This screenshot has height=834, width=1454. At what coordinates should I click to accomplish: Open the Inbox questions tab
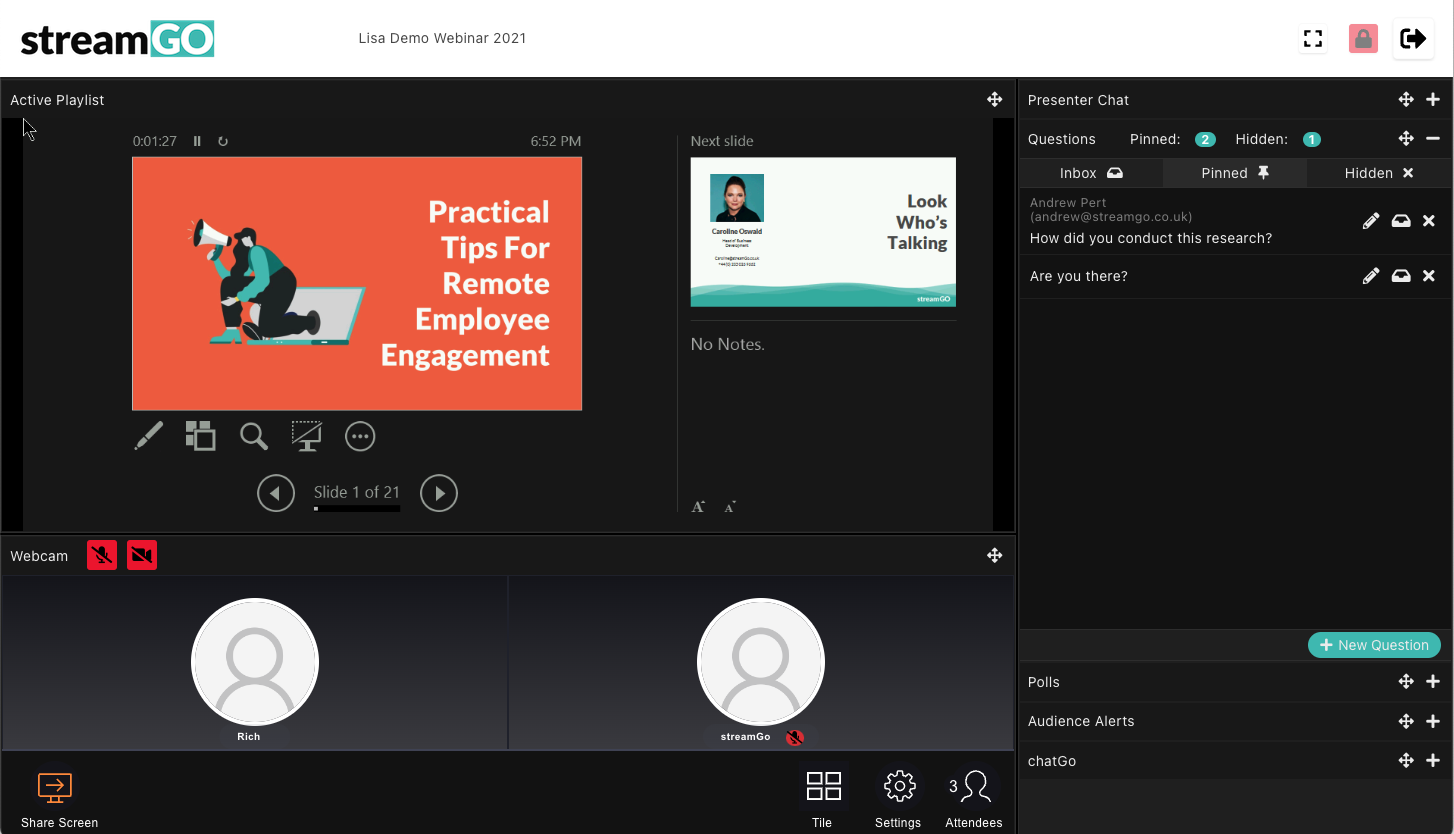tap(1091, 172)
